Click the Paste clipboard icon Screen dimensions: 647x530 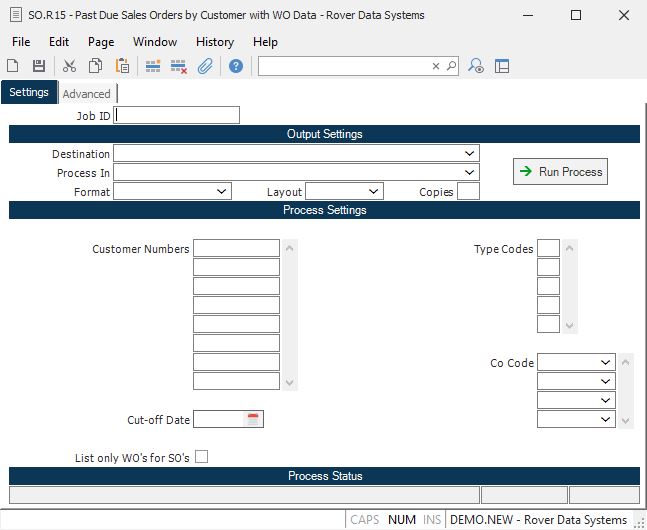[x=122, y=66]
